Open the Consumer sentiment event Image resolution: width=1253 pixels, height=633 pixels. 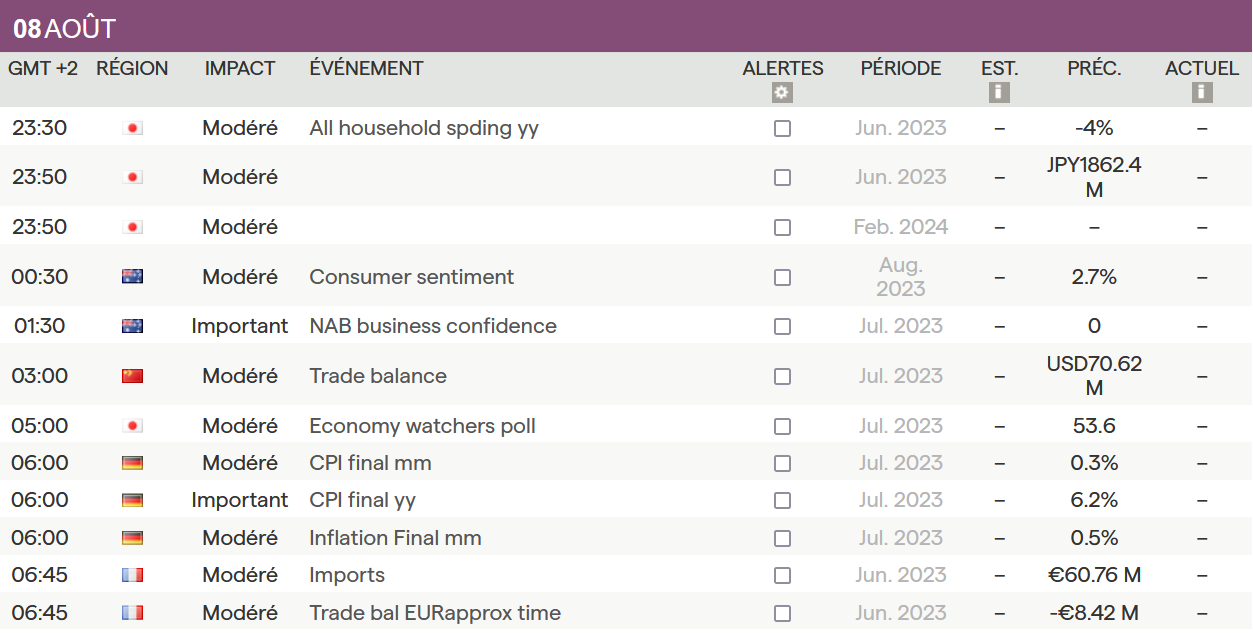(x=411, y=277)
